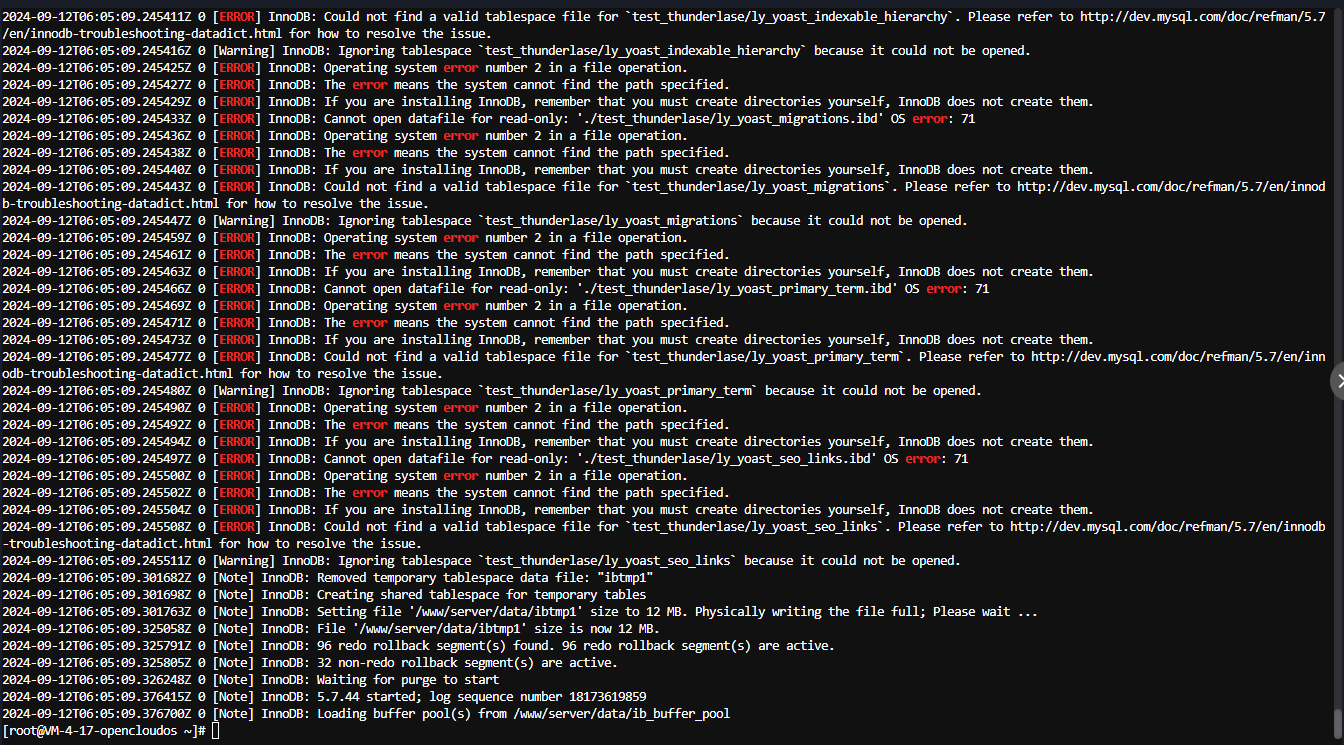This screenshot has width=1344, height=745.
Task: Click the [Warning] tag on the ly_yoast_primary_term line
Action: 244,390
